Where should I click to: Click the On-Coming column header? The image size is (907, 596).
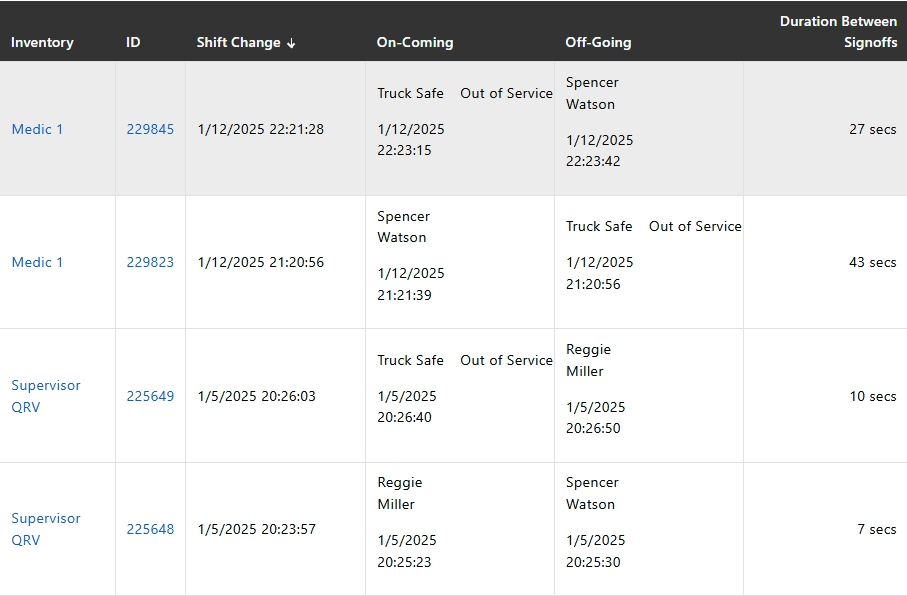point(415,42)
